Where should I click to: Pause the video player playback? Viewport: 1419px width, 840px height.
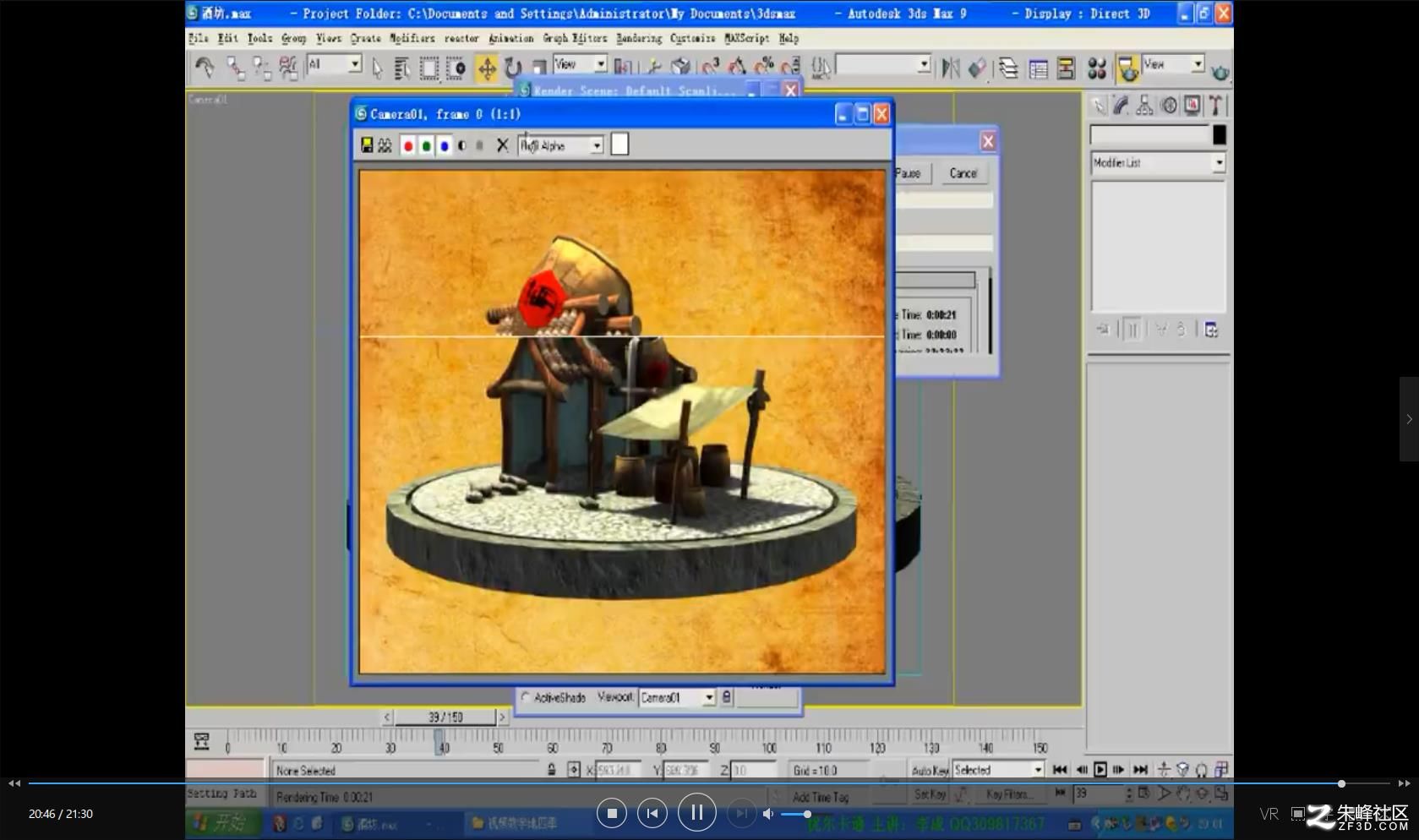696,813
